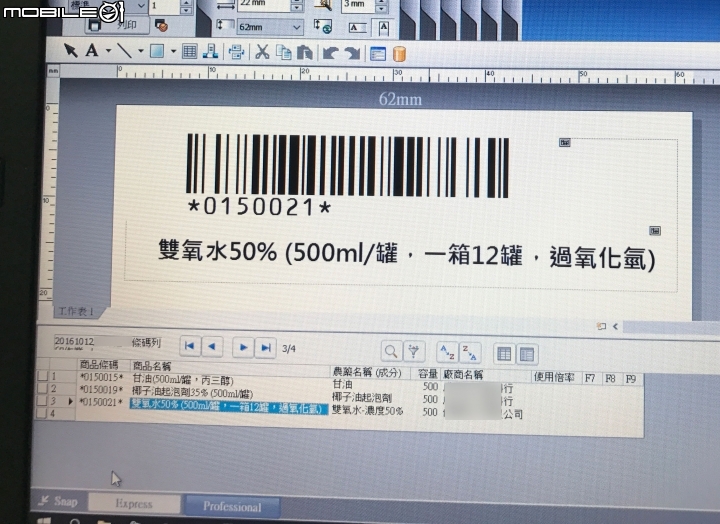Click the 使用倍率 column header
The width and height of the screenshot is (720, 524).
click(554, 378)
